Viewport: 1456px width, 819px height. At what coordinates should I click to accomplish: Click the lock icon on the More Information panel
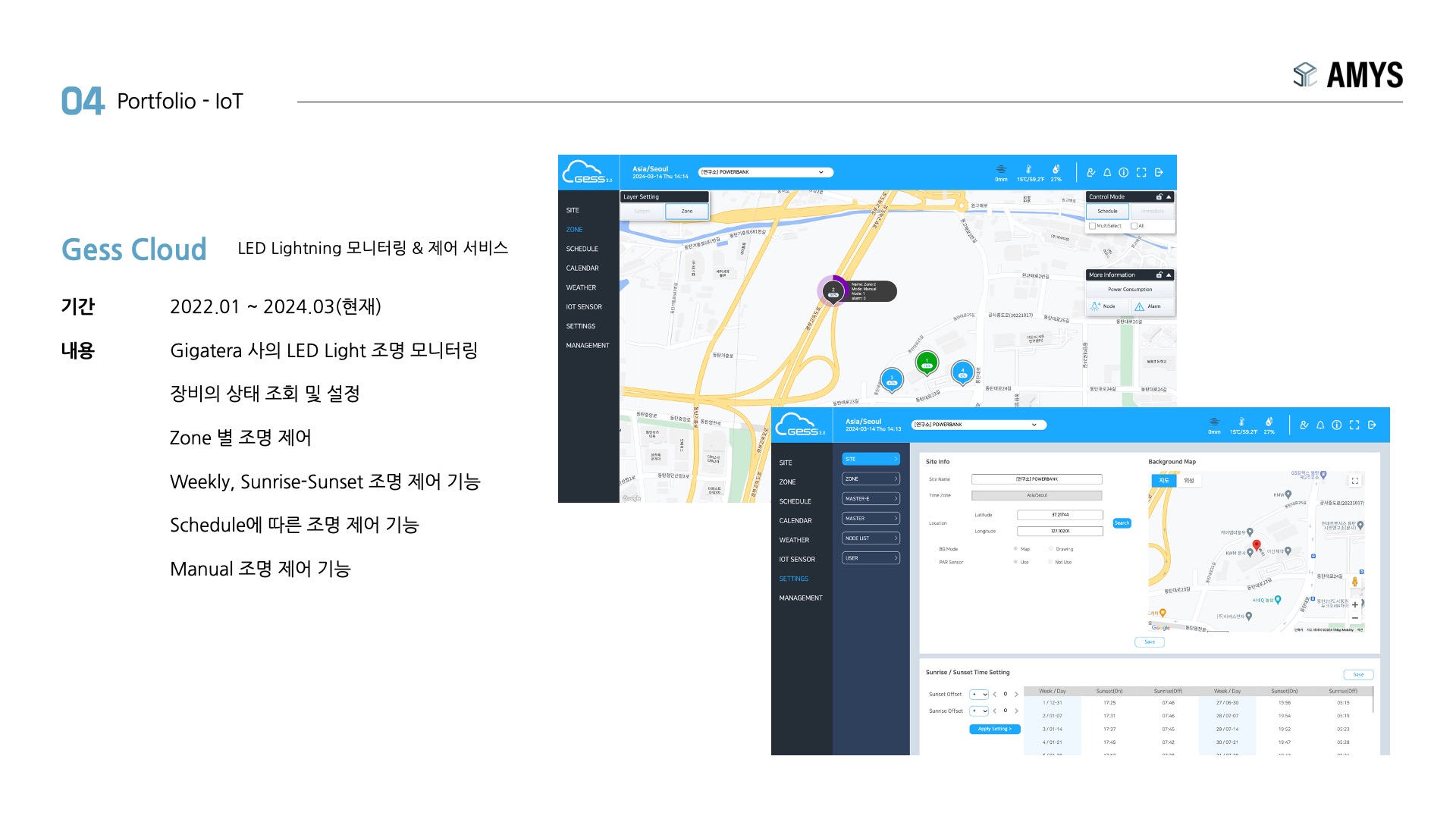tap(1159, 275)
